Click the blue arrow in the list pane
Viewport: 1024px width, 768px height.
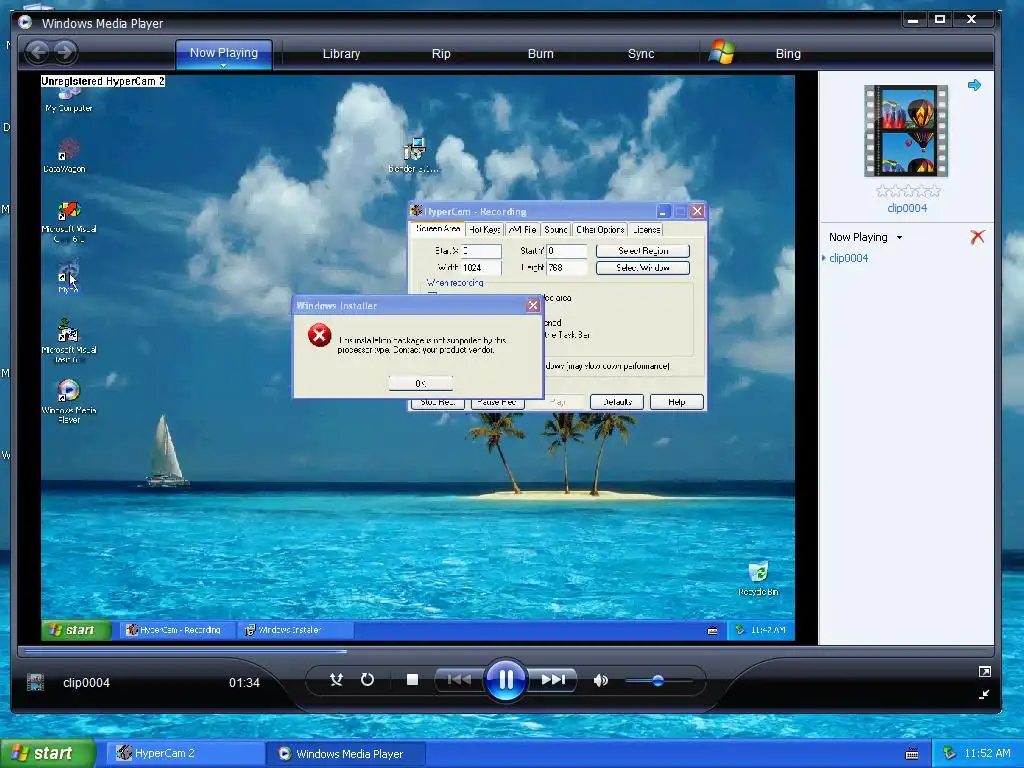click(974, 85)
